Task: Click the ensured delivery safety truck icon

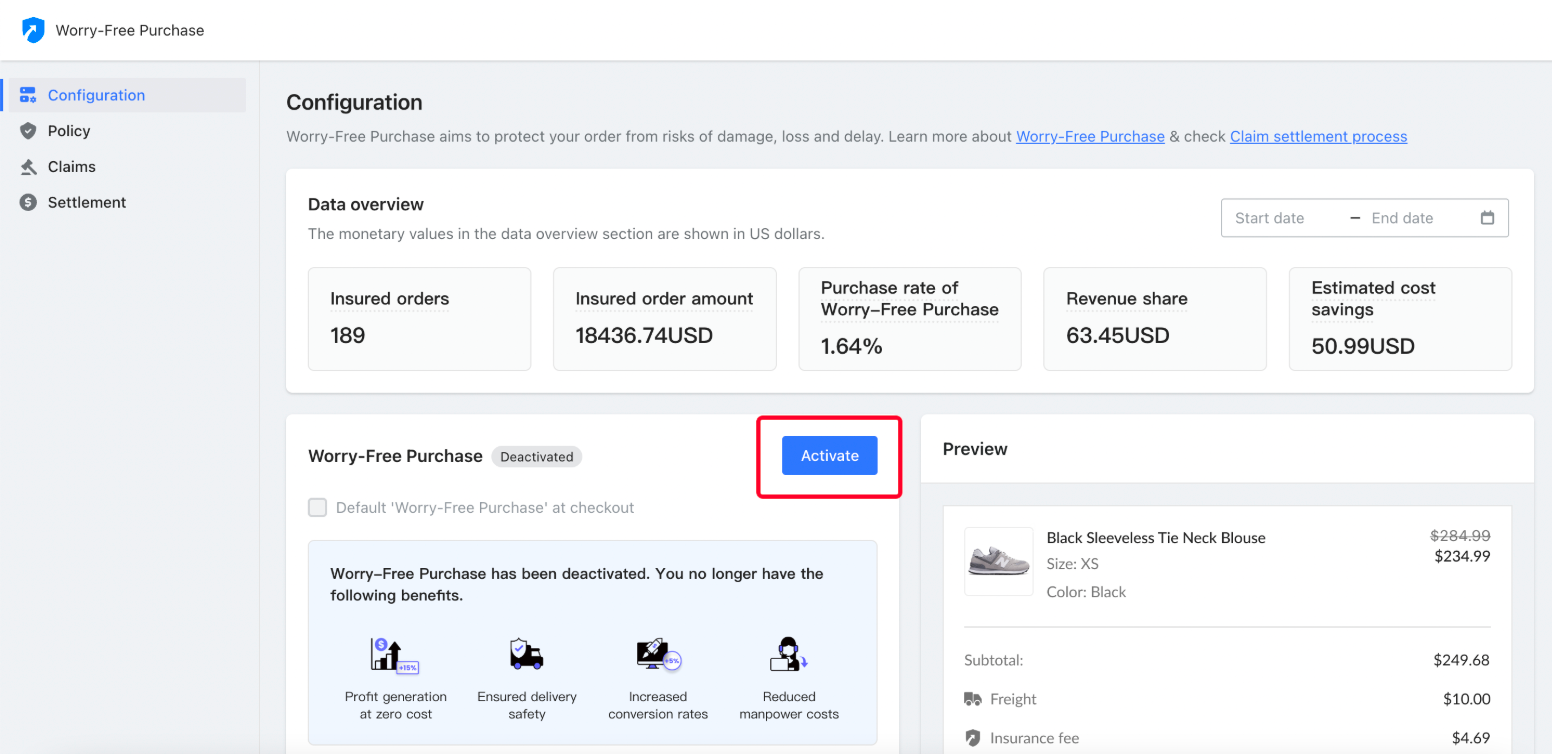Action: click(x=526, y=655)
